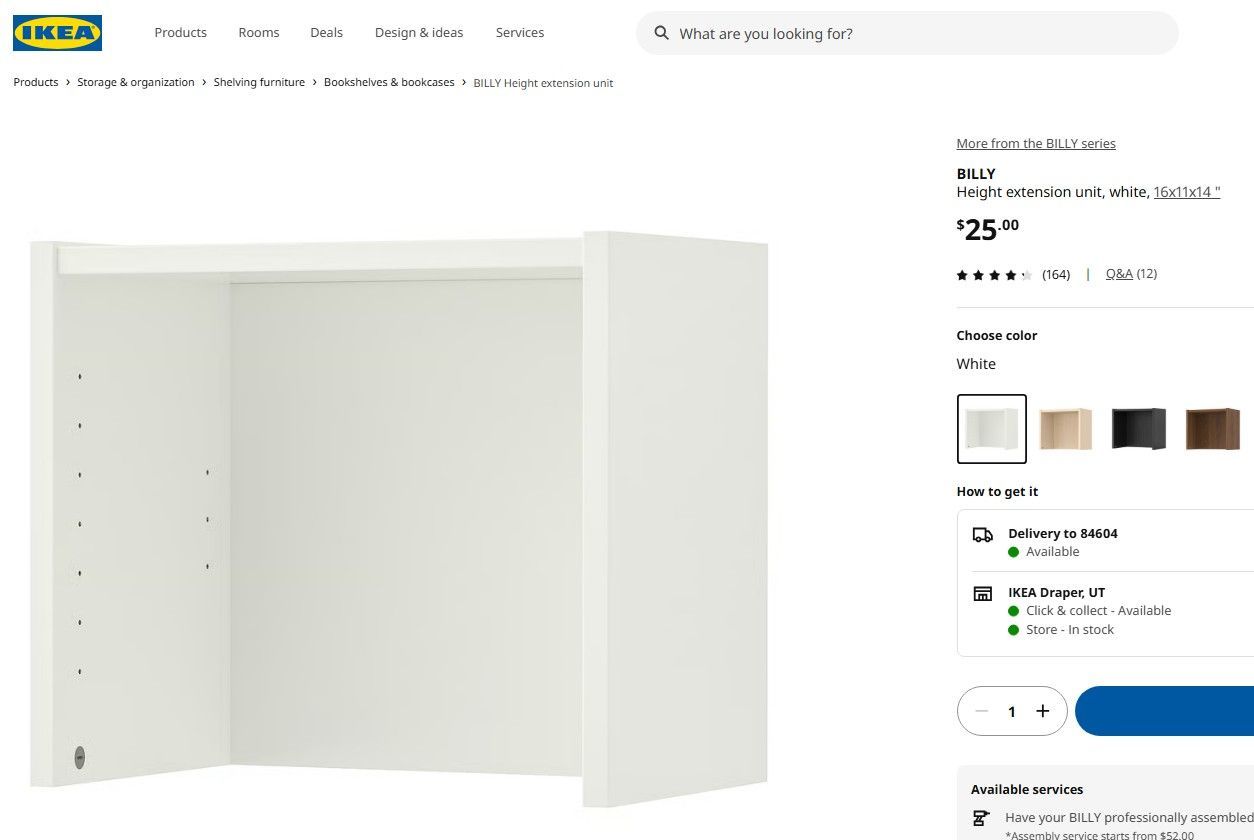
Task: Click the store building icon beside IKEA Draper
Action: click(x=982, y=593)
